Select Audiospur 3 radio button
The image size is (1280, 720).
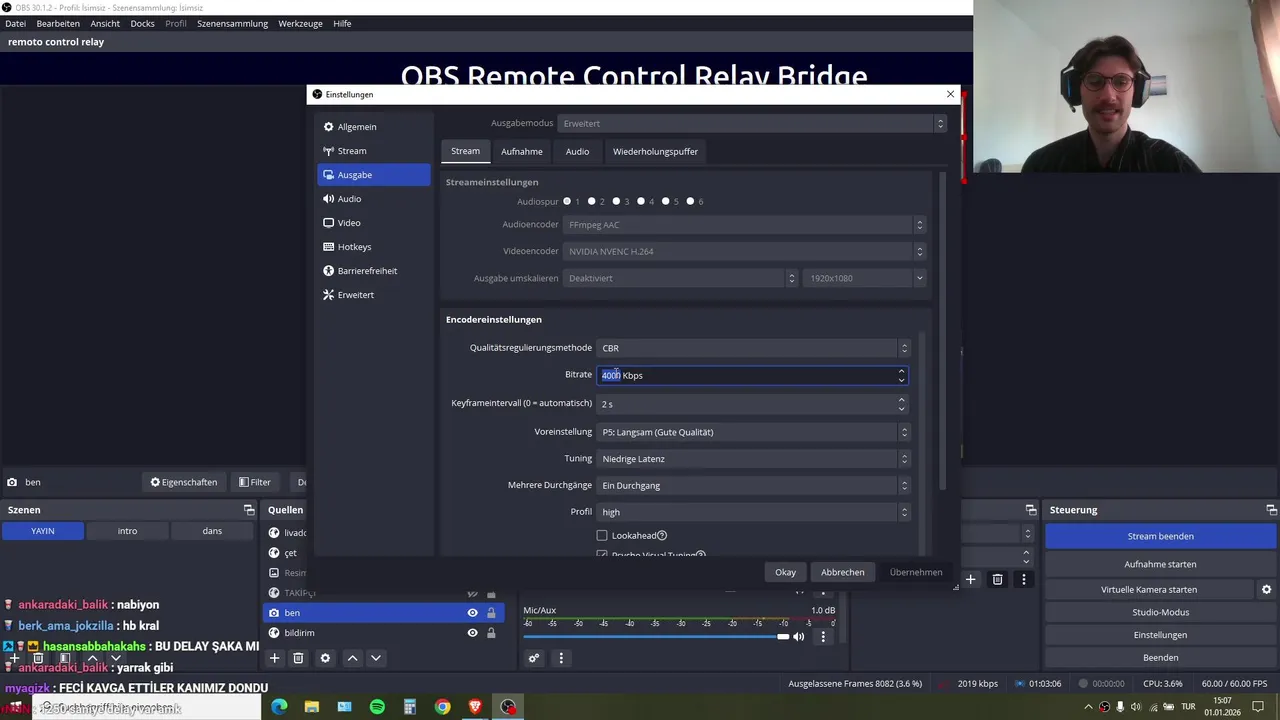pyautogui.click(x=617, y=201)
